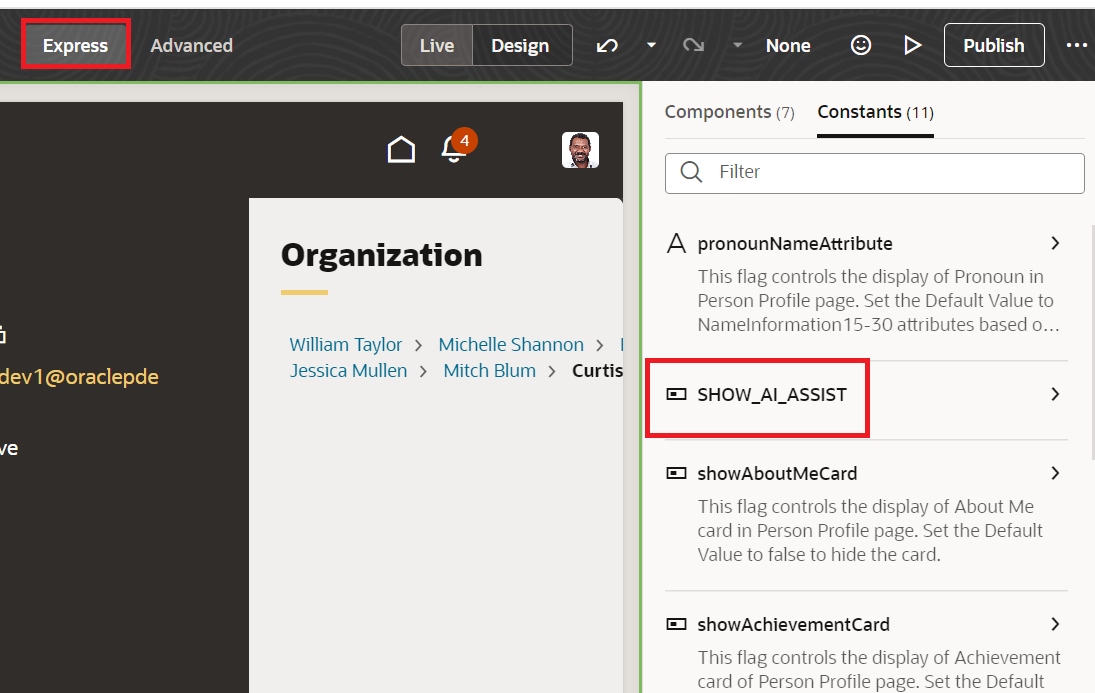The height and width of the screenshot is (693, 1095).
Task: Click the Publish button
Action: [x=993, y=45]
